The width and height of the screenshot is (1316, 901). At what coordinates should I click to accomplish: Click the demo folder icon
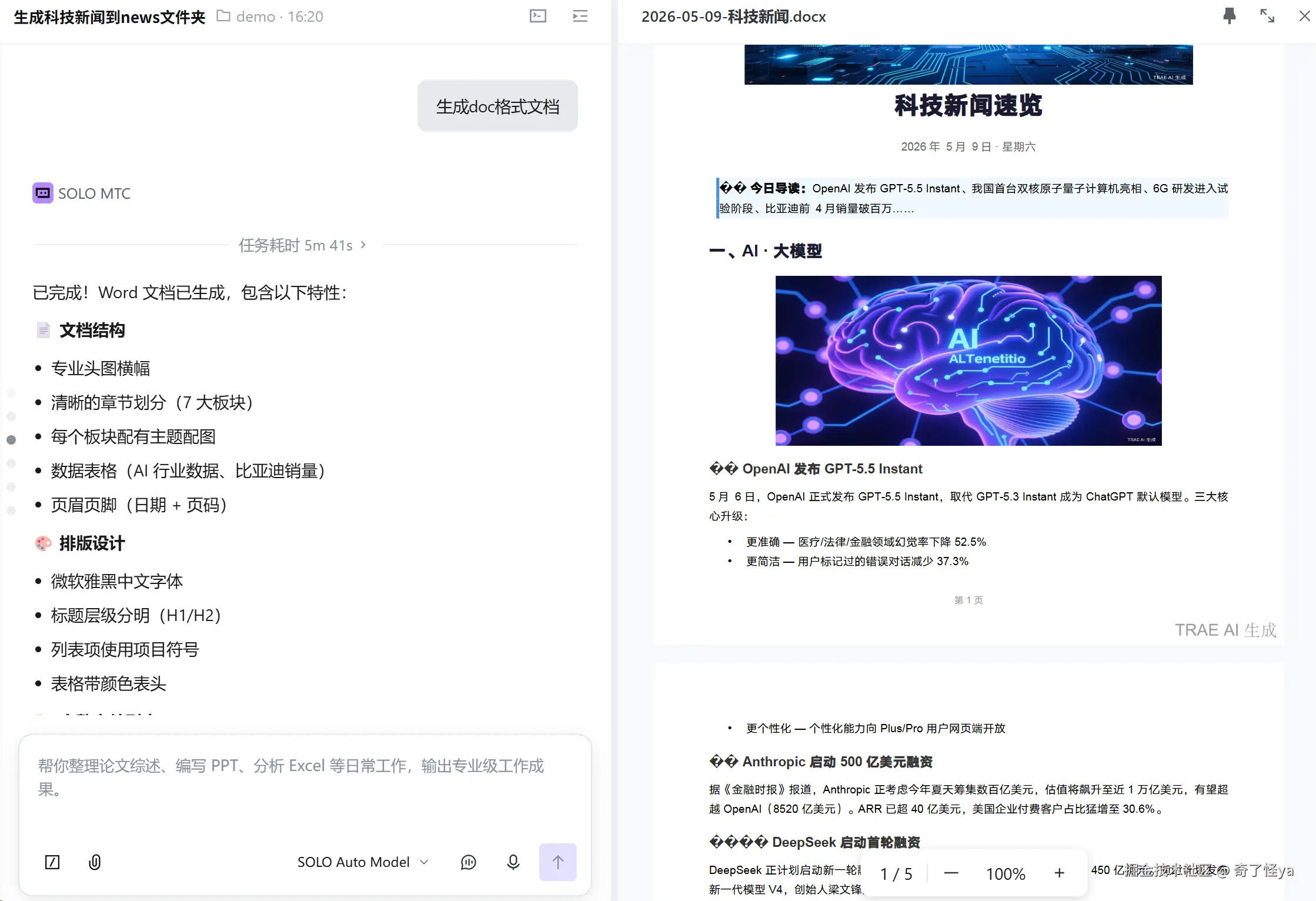point(223,16)
